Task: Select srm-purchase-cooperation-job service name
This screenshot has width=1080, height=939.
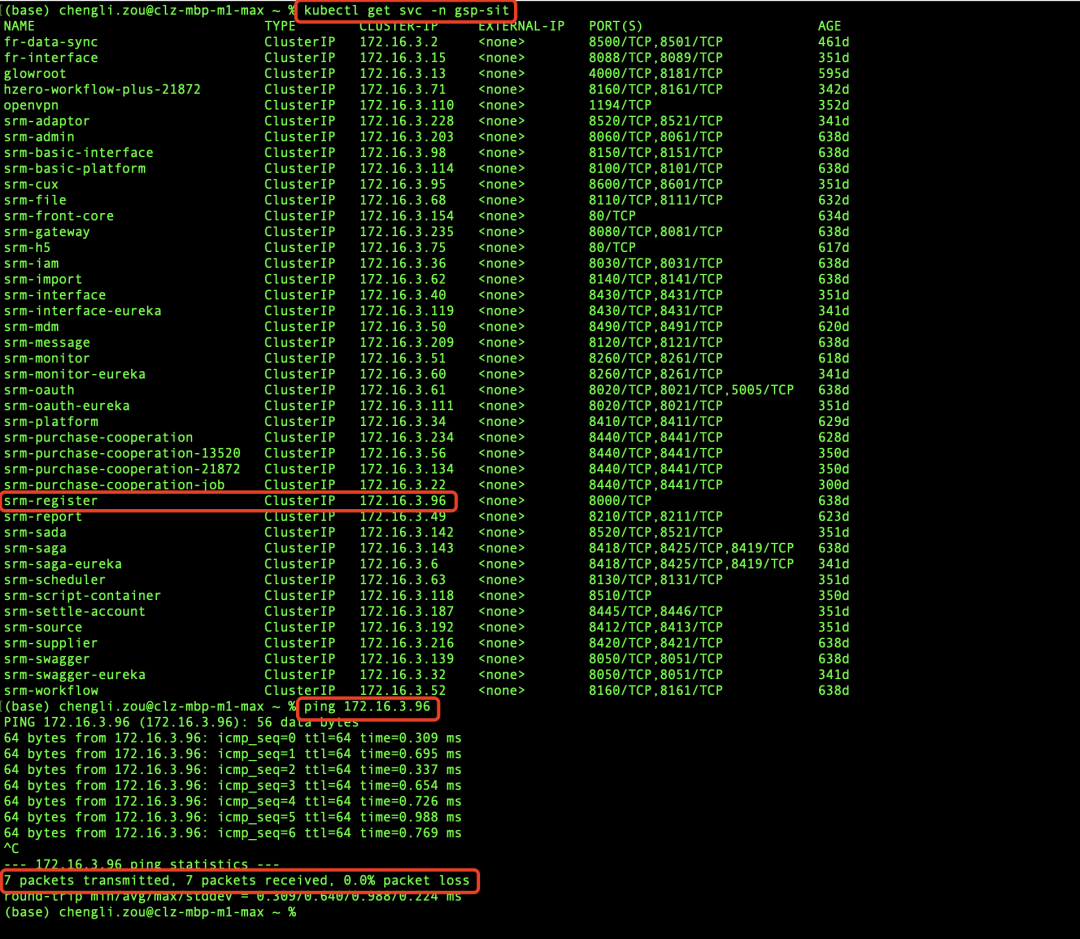Action: point(114,486)
